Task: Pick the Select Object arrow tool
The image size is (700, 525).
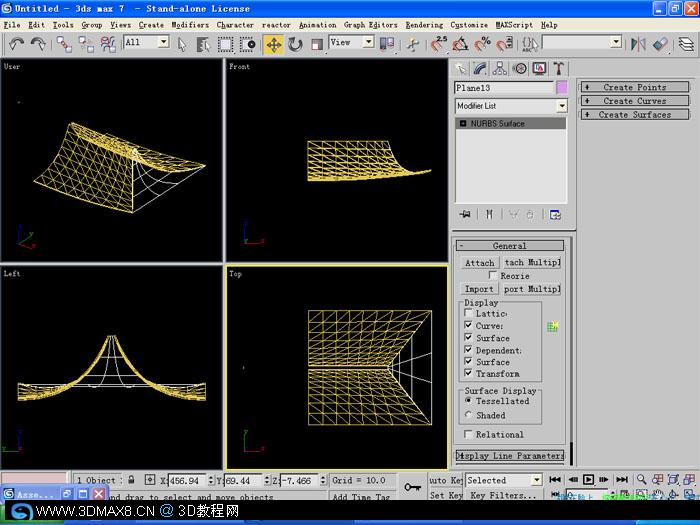Action: tap(182, 44)
